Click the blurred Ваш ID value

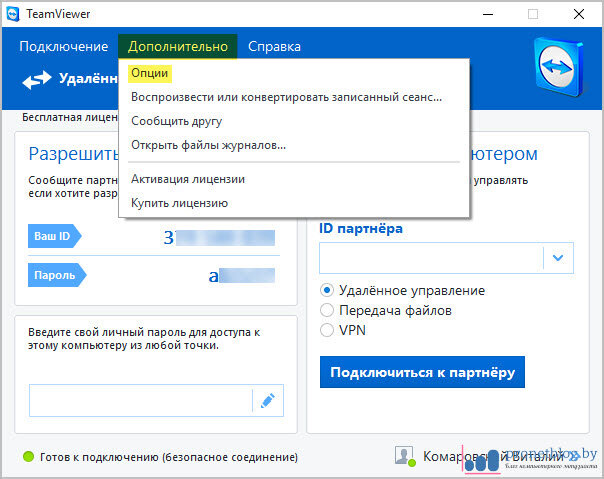click(219, 238)
